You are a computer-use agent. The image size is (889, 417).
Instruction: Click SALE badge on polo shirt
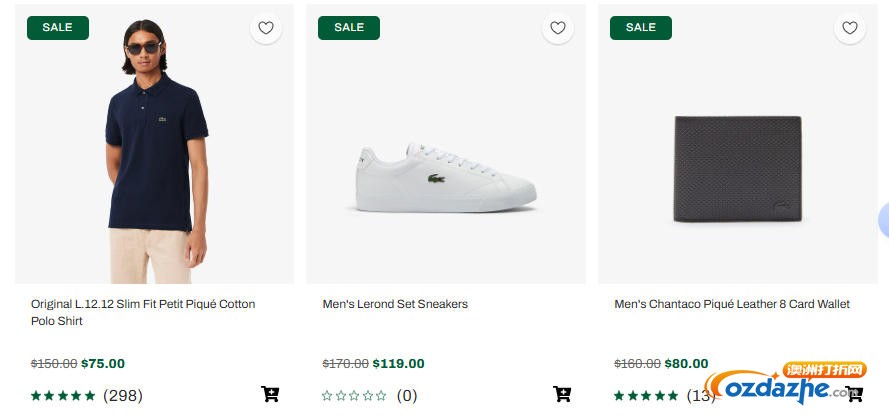57,28
